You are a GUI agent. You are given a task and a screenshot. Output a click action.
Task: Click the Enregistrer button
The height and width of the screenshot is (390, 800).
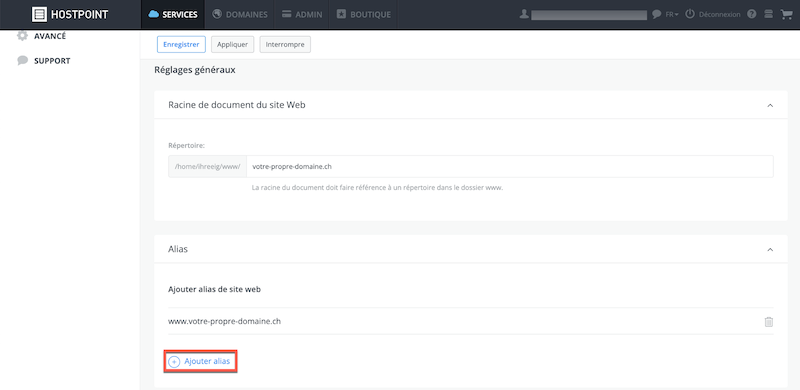pyautogui.click(x=181, y=44)
